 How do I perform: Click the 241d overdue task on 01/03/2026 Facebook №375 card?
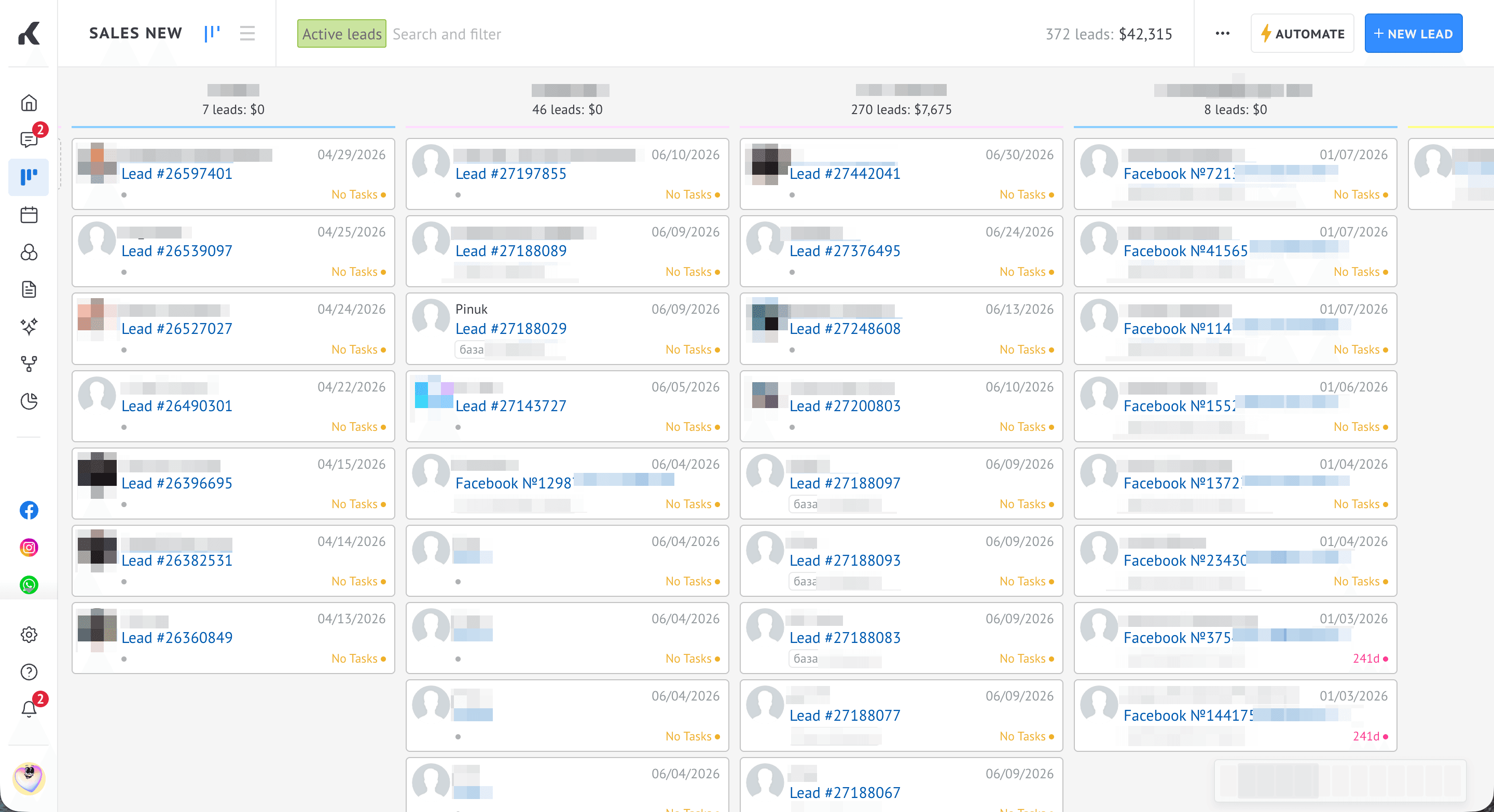[x=1370, y=659]
